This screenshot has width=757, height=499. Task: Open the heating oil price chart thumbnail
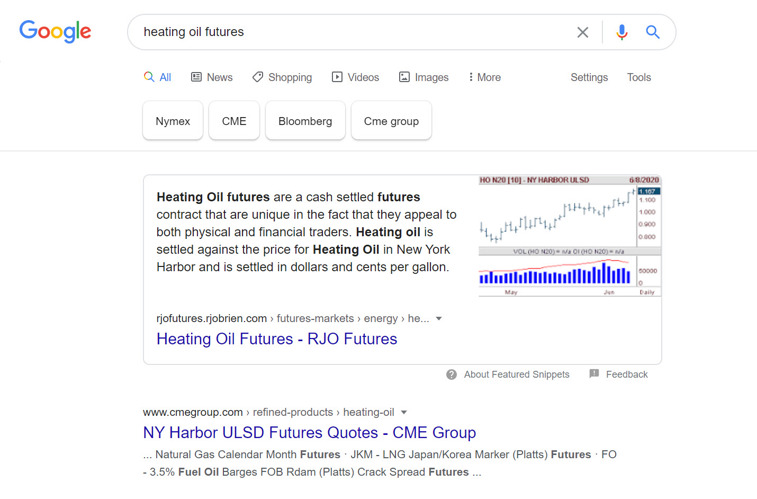(x=570, y=236)
